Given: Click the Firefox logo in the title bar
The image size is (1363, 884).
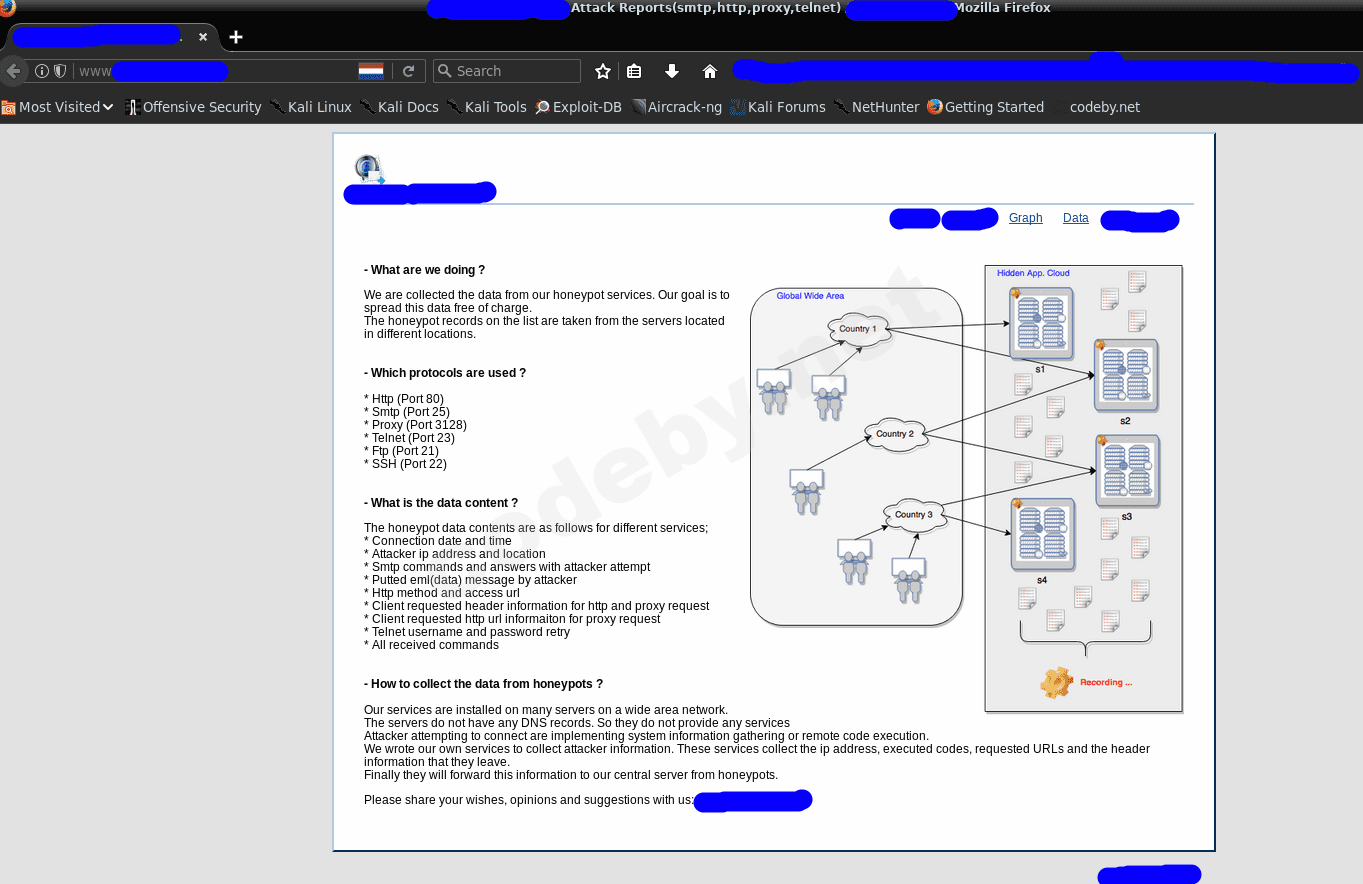Looking at the screenshot, I should (x=8, y=8).
